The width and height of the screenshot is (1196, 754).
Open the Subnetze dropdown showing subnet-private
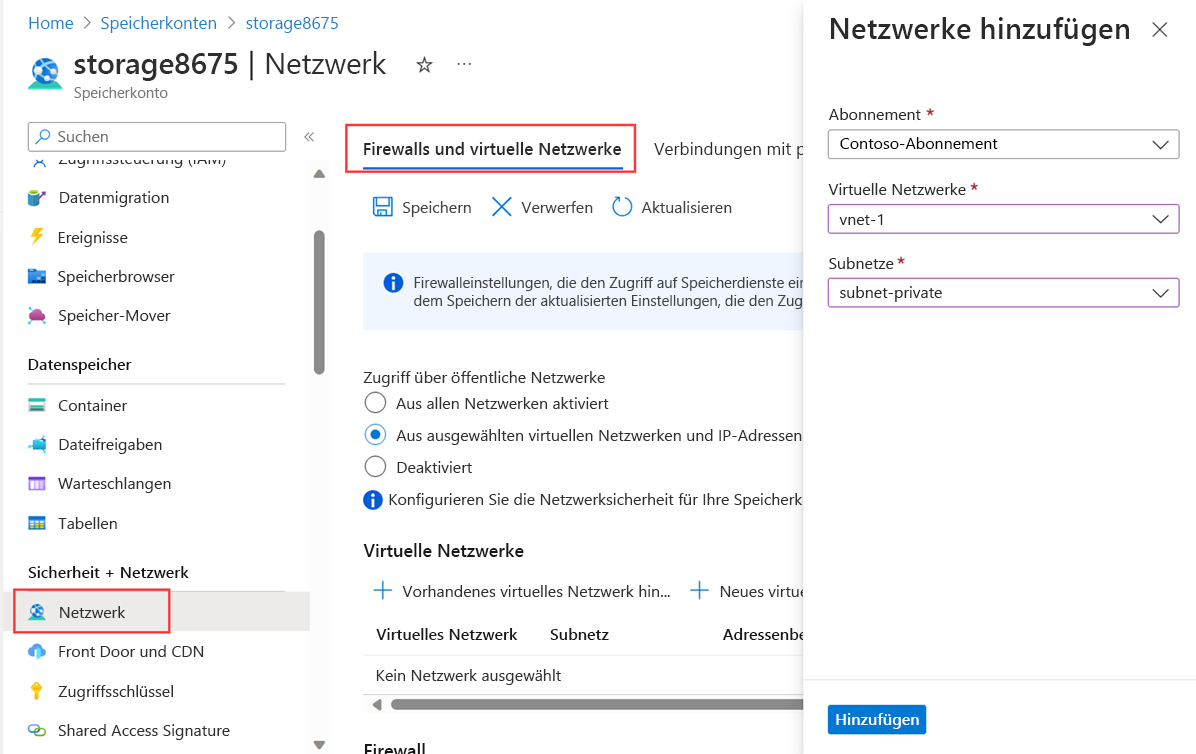tap(1003, 292)
